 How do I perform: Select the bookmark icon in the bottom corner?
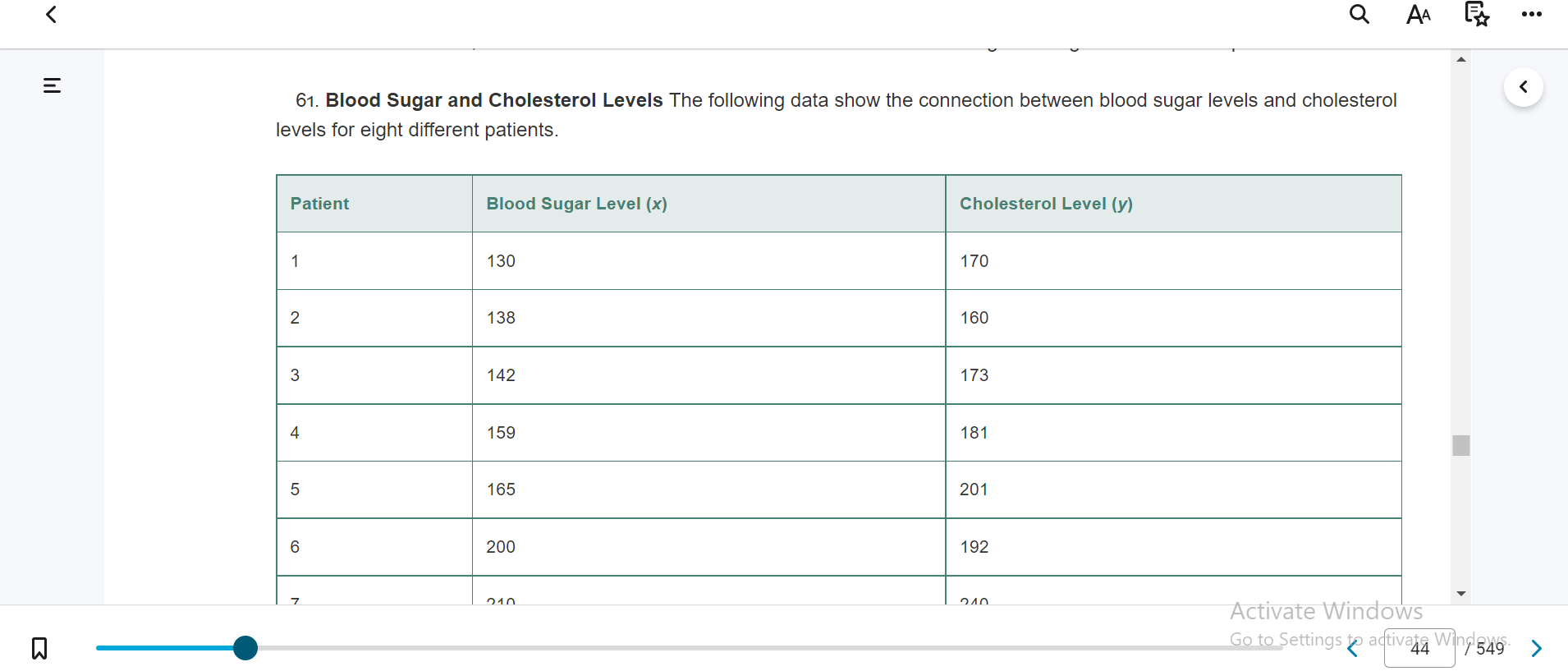[39, 648]
